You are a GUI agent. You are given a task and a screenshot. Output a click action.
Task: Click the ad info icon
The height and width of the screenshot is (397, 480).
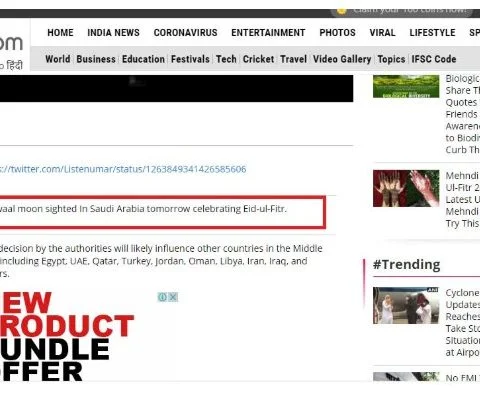pyautogui.click(x=162, y=297)
